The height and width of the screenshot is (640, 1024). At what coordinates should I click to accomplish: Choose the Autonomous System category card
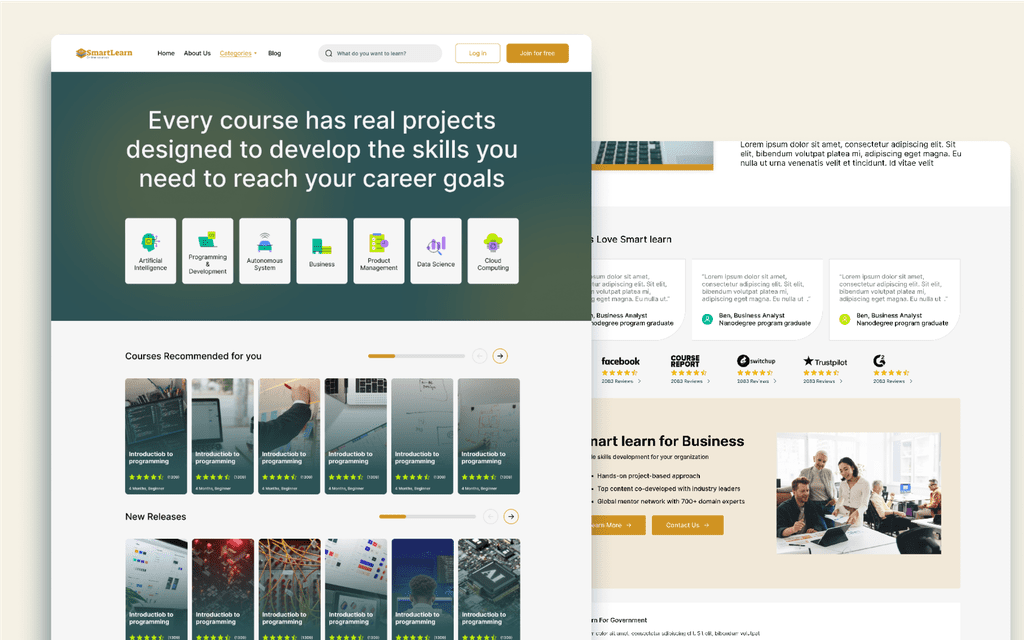tap(264, 251)
